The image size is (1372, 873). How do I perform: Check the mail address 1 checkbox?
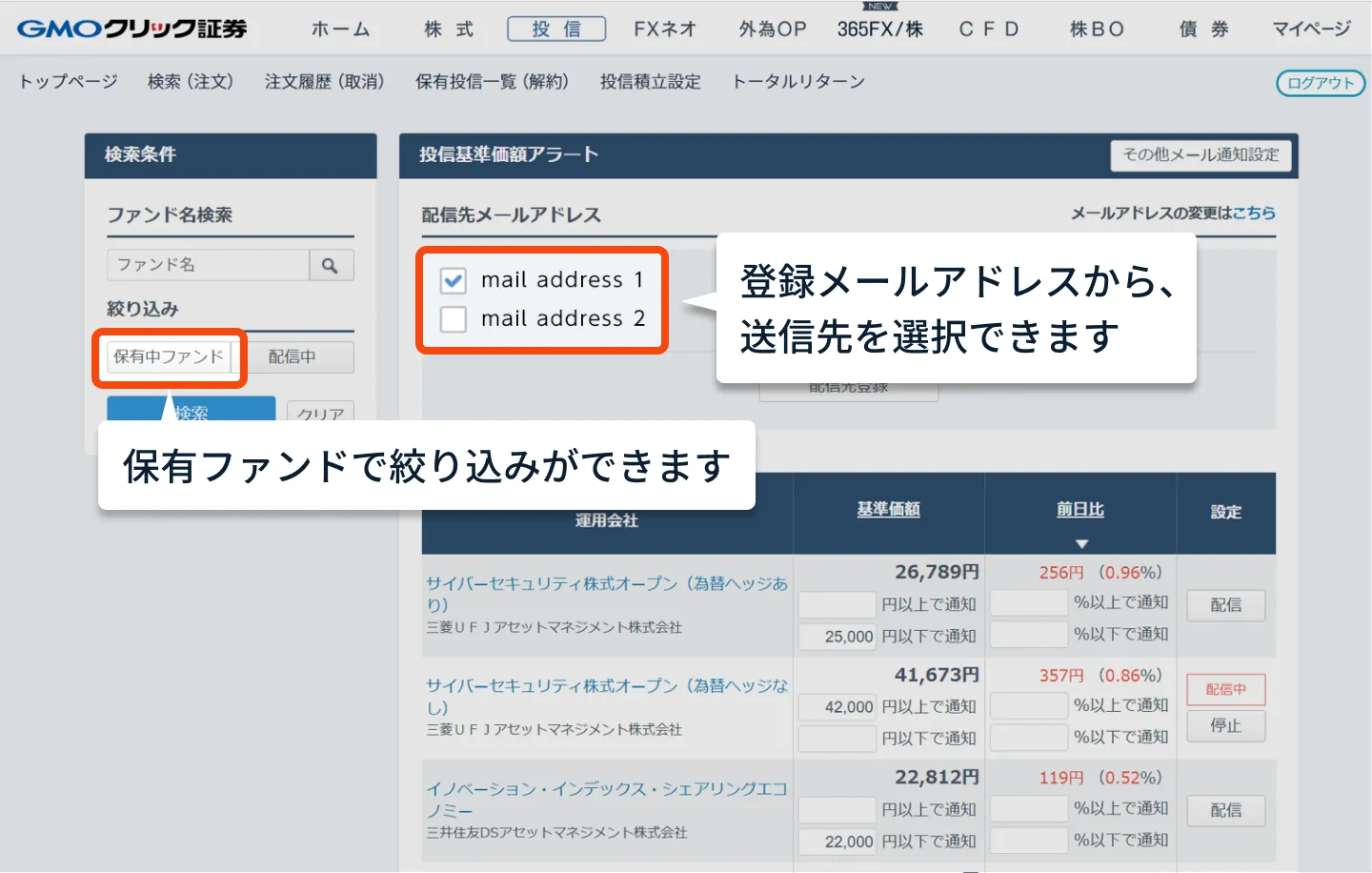tap(453, 280)
